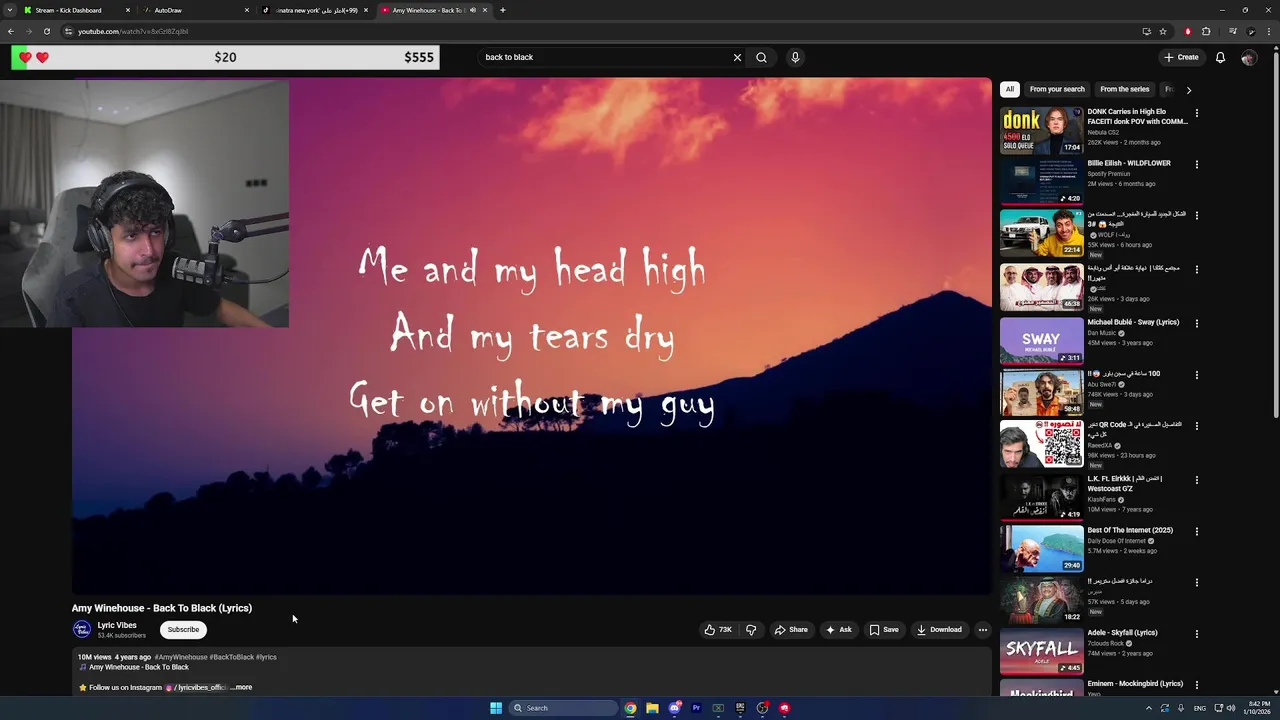Clear the YouTube search box with X
1280x720 pixels.
point(737,57)
